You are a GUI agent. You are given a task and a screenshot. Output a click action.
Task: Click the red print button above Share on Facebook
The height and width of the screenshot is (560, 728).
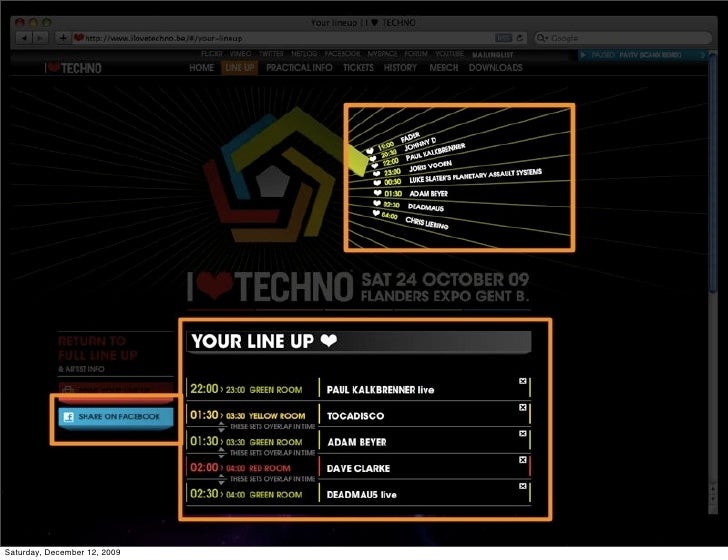(116, 391)
